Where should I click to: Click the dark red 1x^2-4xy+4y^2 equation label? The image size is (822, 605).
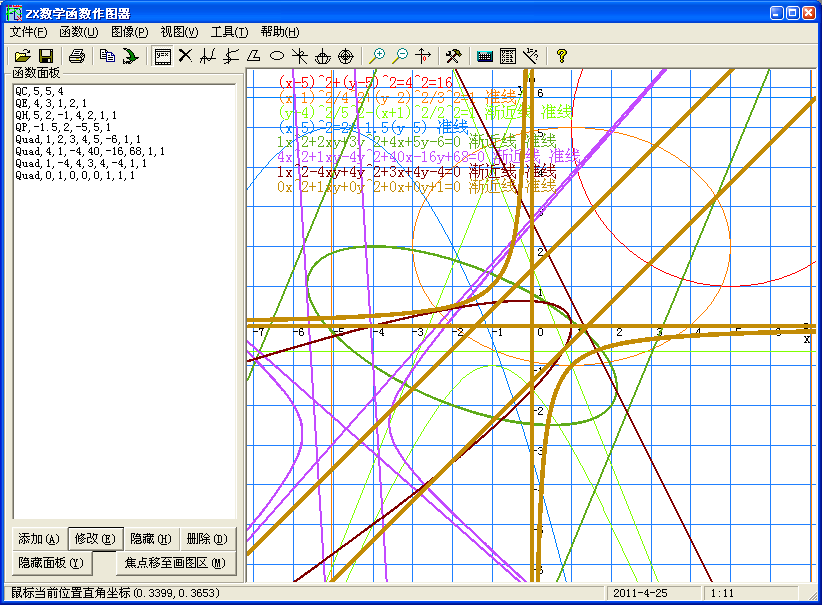point(416,171)
